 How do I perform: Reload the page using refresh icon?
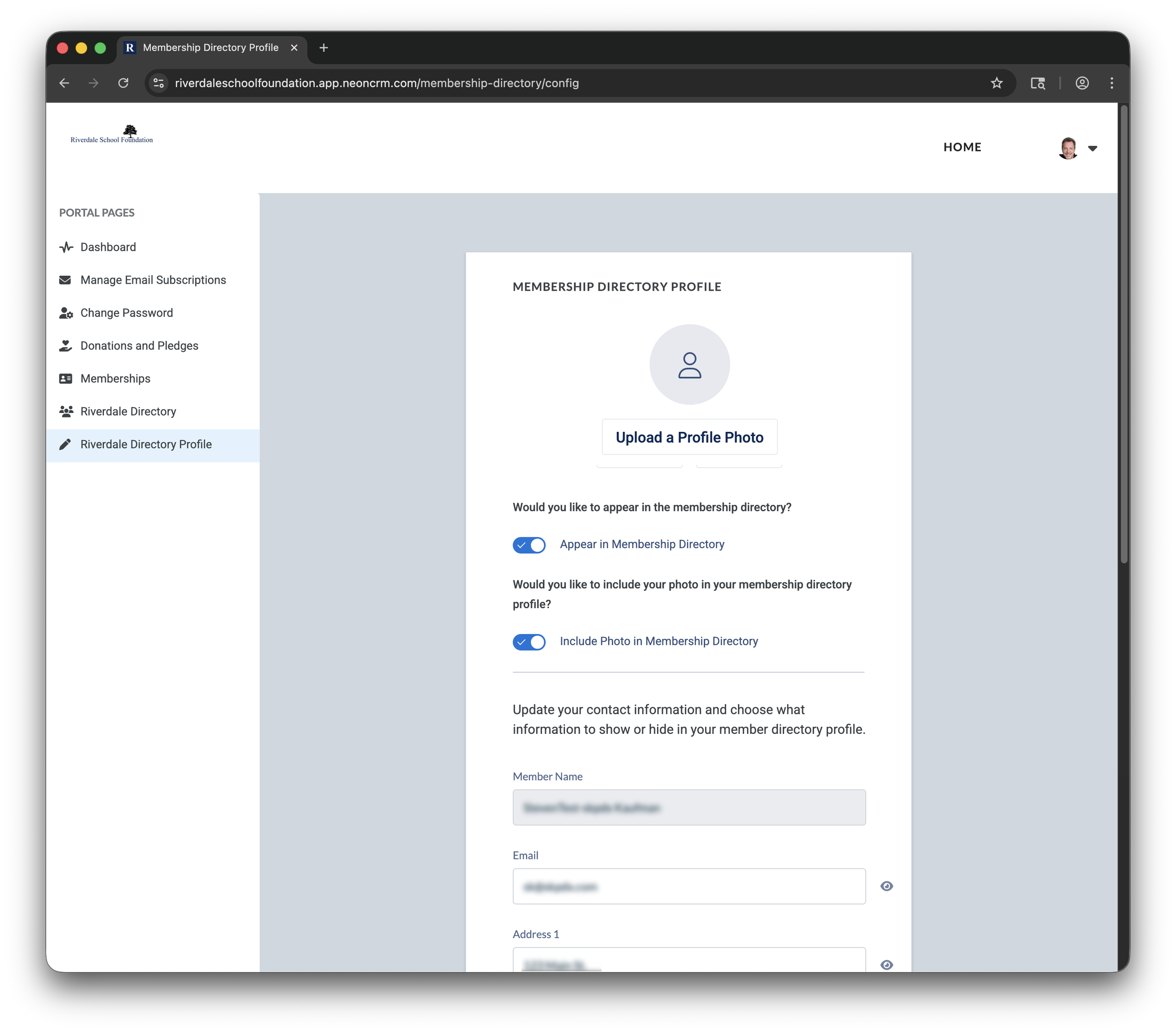point(123,83)
